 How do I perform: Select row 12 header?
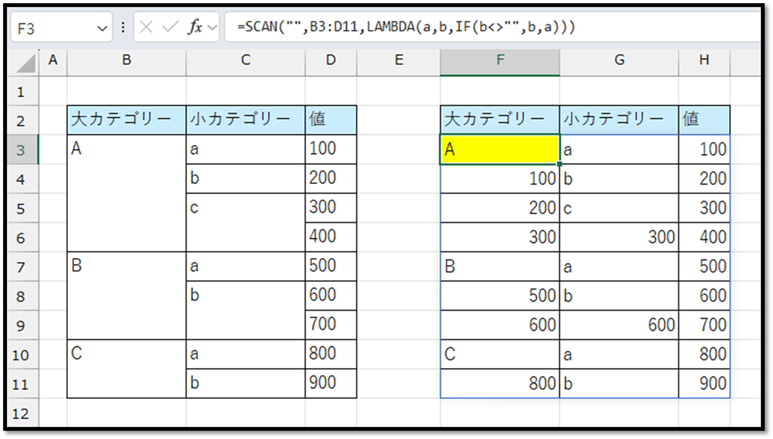(21, 413)
